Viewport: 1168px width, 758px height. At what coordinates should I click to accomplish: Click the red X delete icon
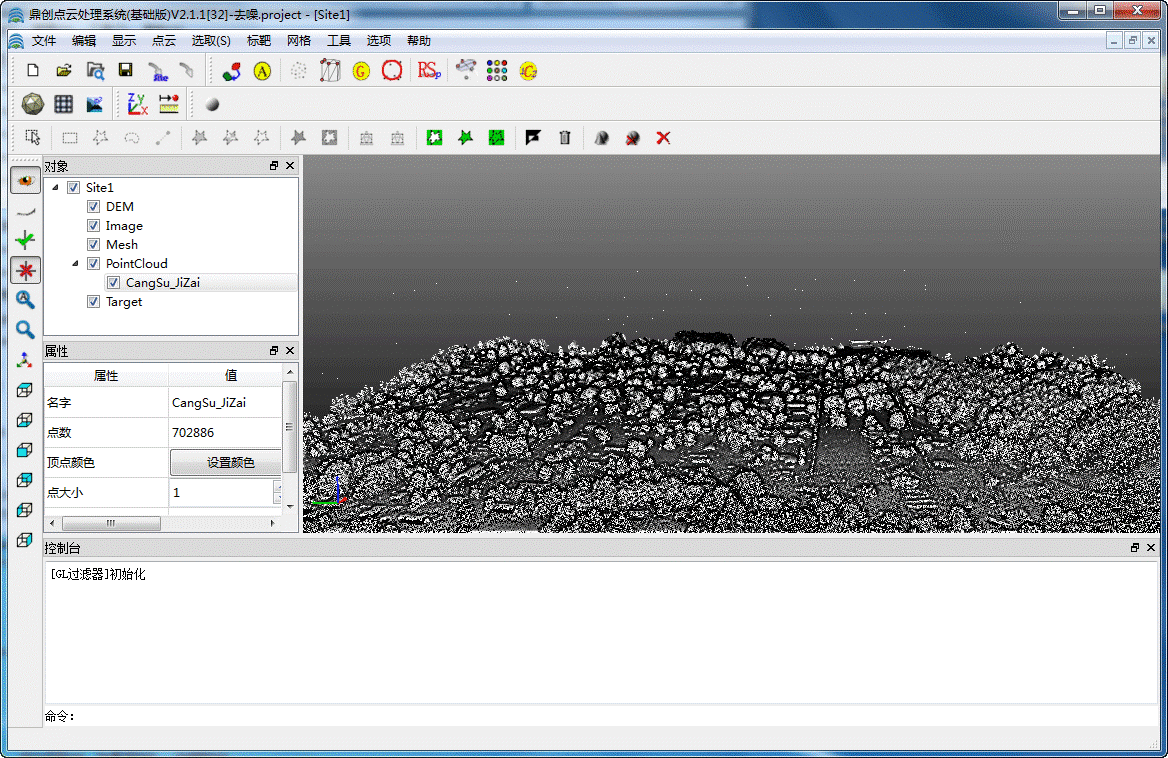[663, 138]
